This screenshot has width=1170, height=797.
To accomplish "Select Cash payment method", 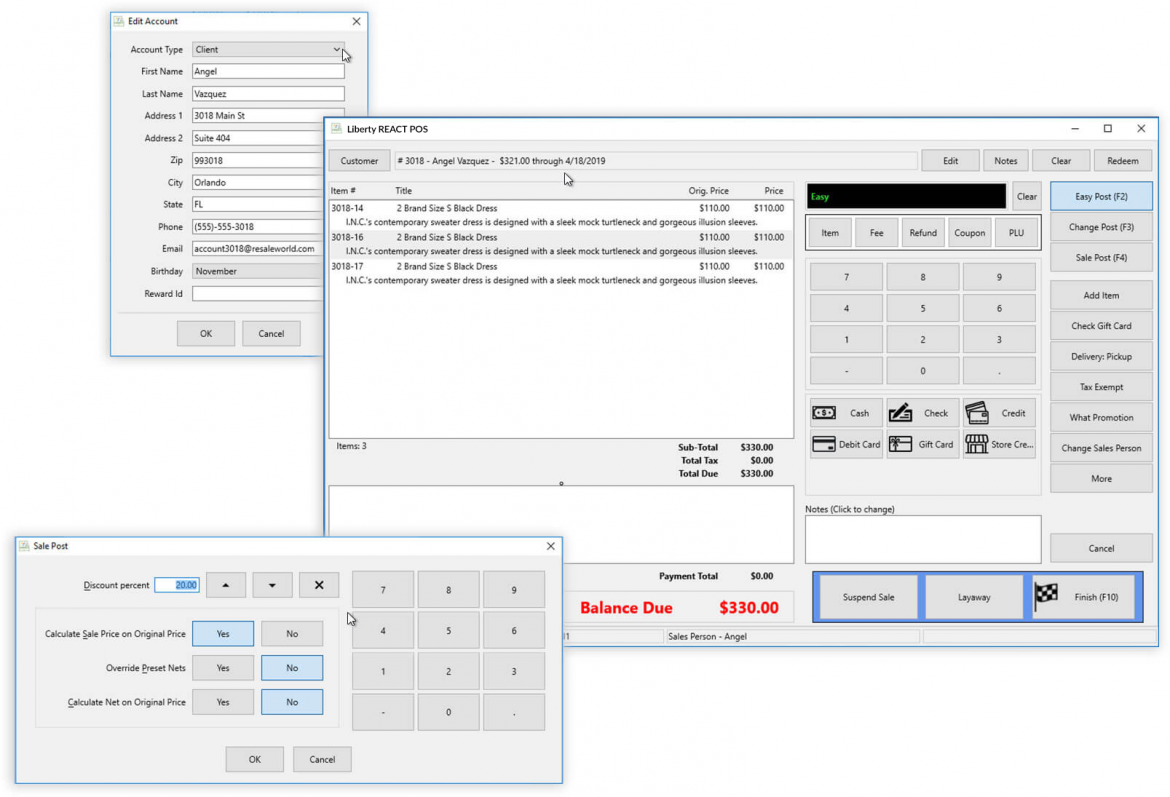I will tap(846, 413).
